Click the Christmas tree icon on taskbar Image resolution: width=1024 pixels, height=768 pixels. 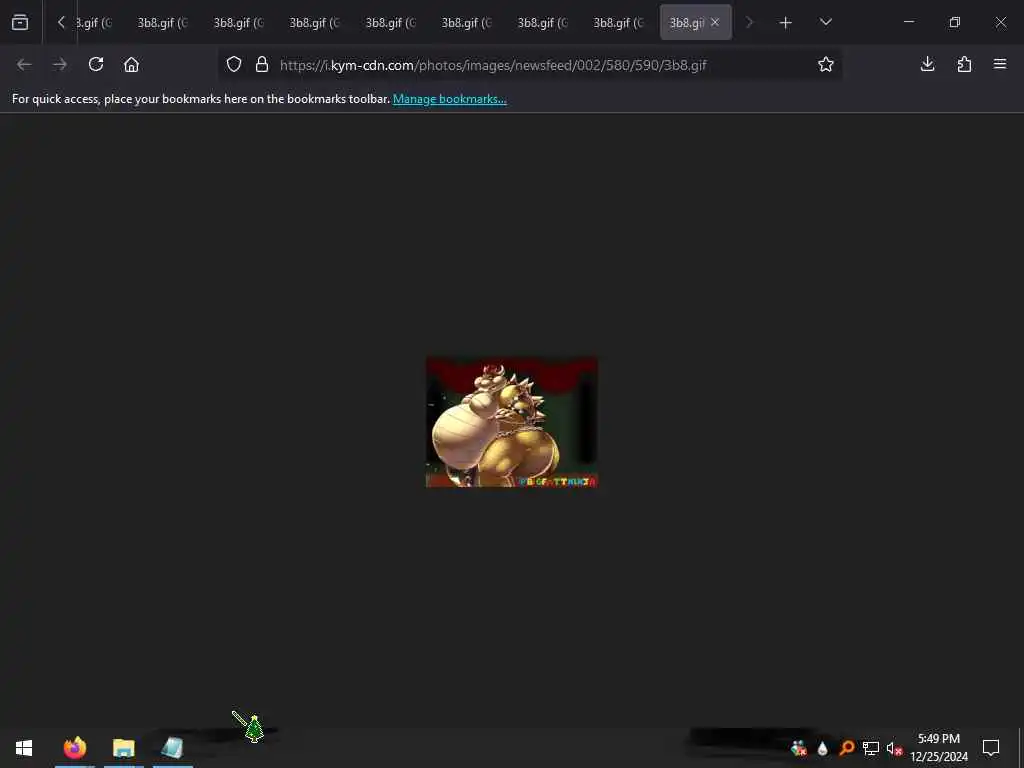click(x=254, y=729)
